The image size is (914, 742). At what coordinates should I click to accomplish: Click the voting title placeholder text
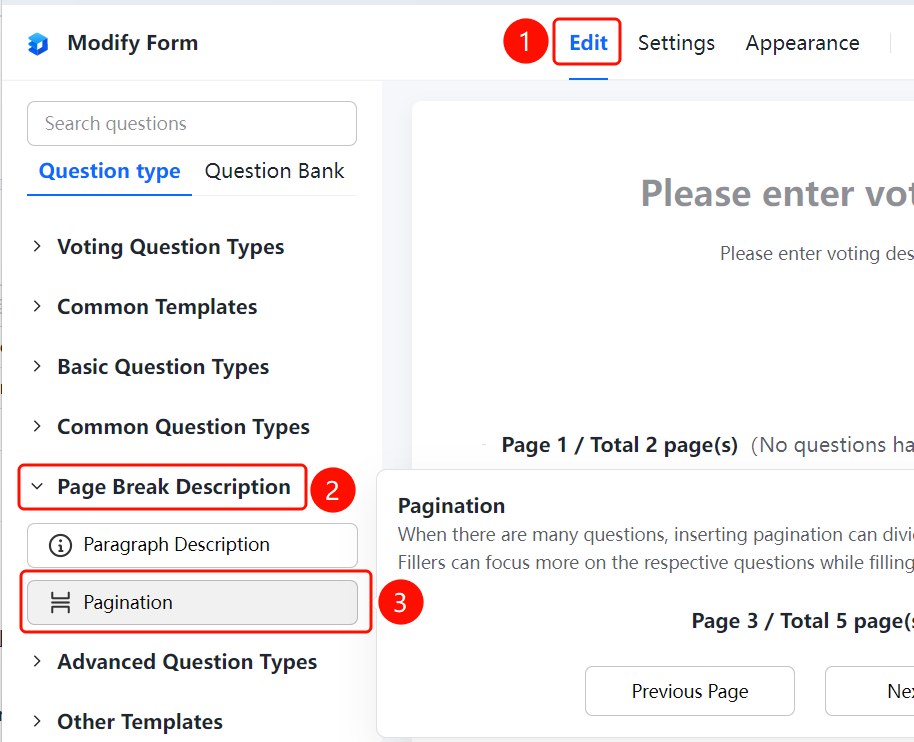coord(777,194)
